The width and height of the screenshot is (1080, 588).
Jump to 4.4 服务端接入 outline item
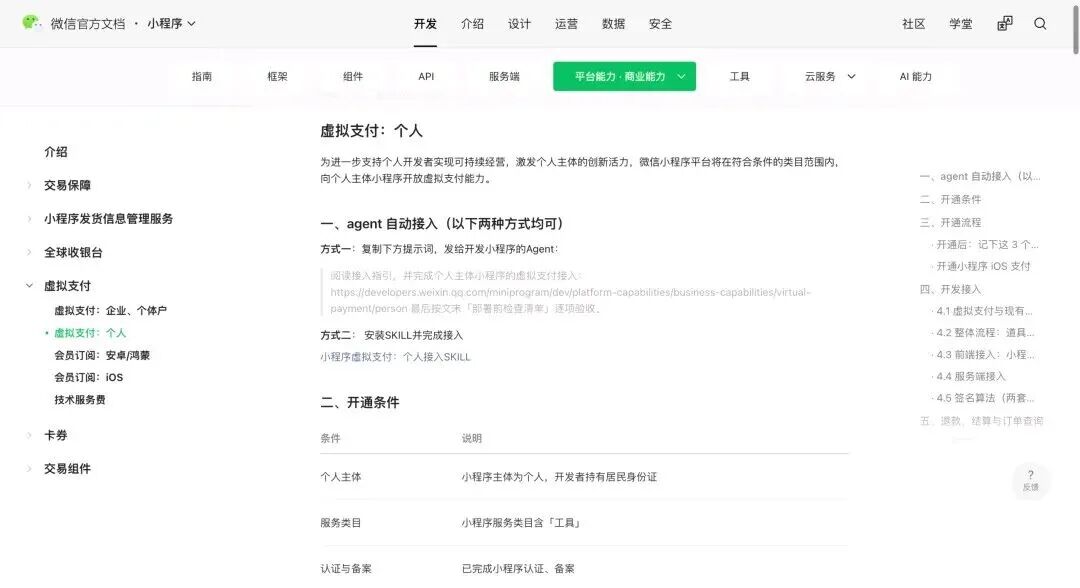coord(970,376)
